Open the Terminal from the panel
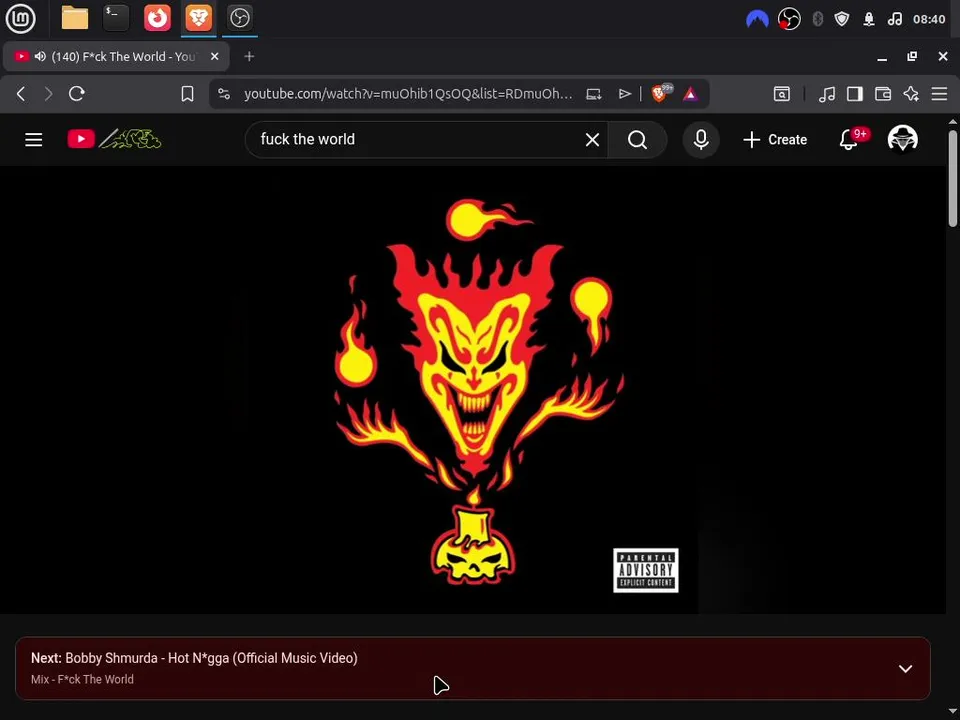 click(x=116, y=18)
